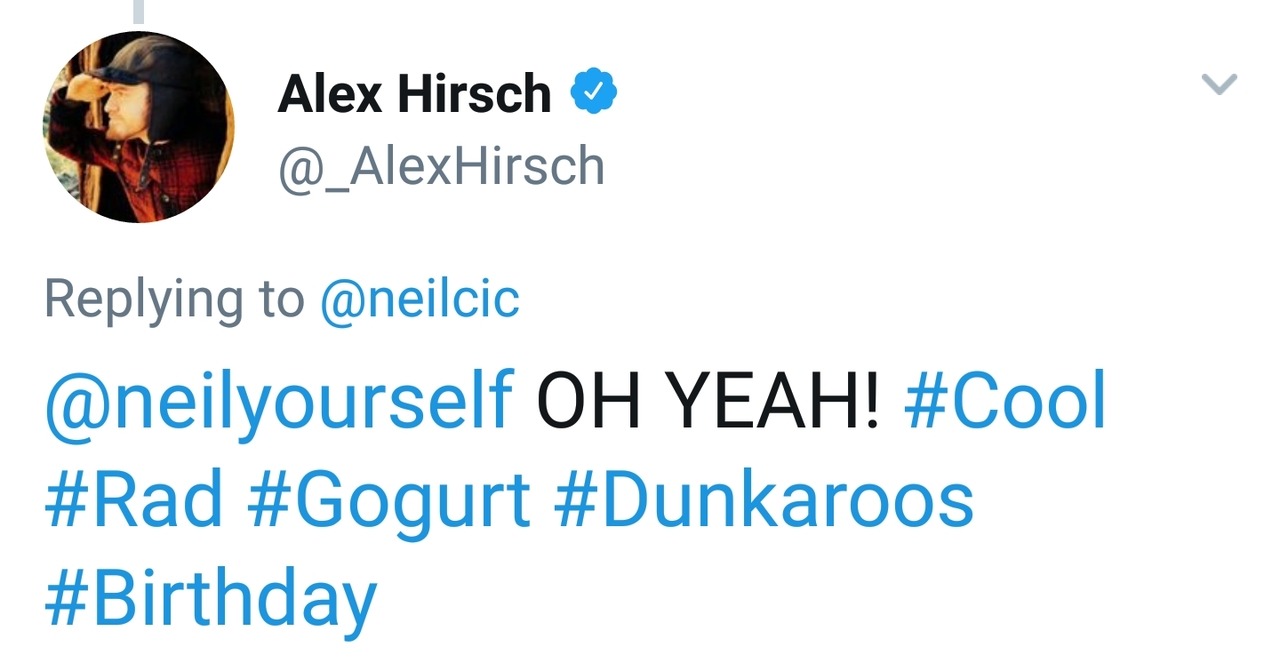Select the #Dunkaroos hashtag
This screenshot has width=1280, height=663.
(x=763, y=499)
